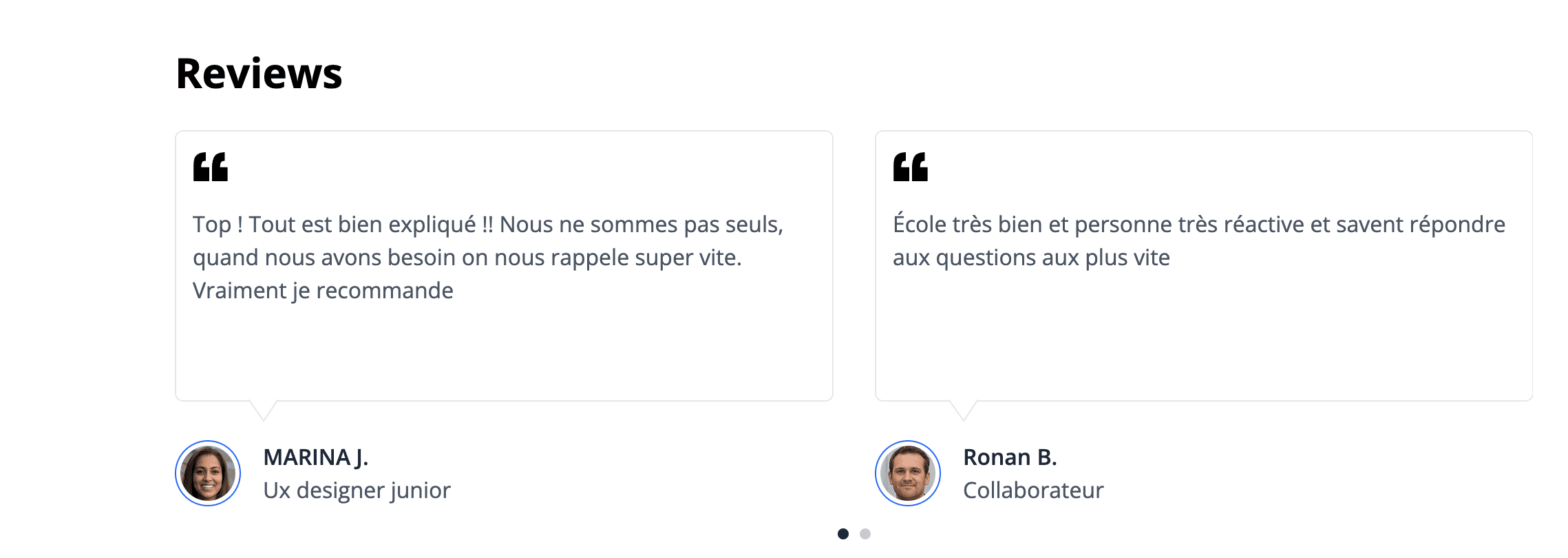Click the 'Ux designer junior' label

[x=357, y=490]
